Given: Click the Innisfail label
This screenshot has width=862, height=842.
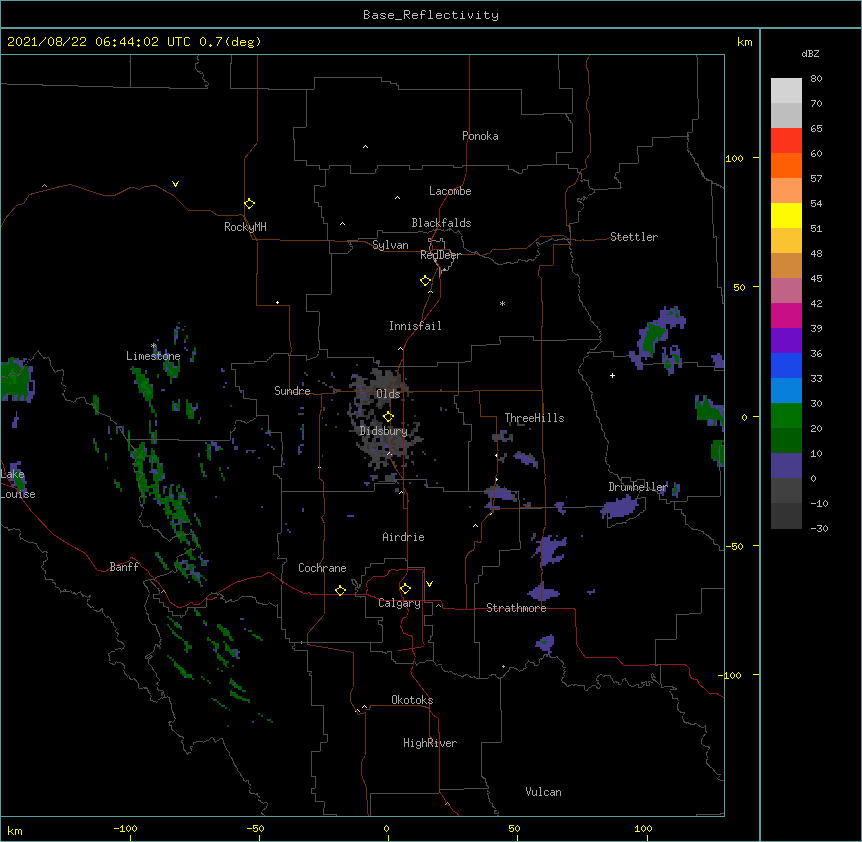Looking at the screenshot, I should 415,326.
